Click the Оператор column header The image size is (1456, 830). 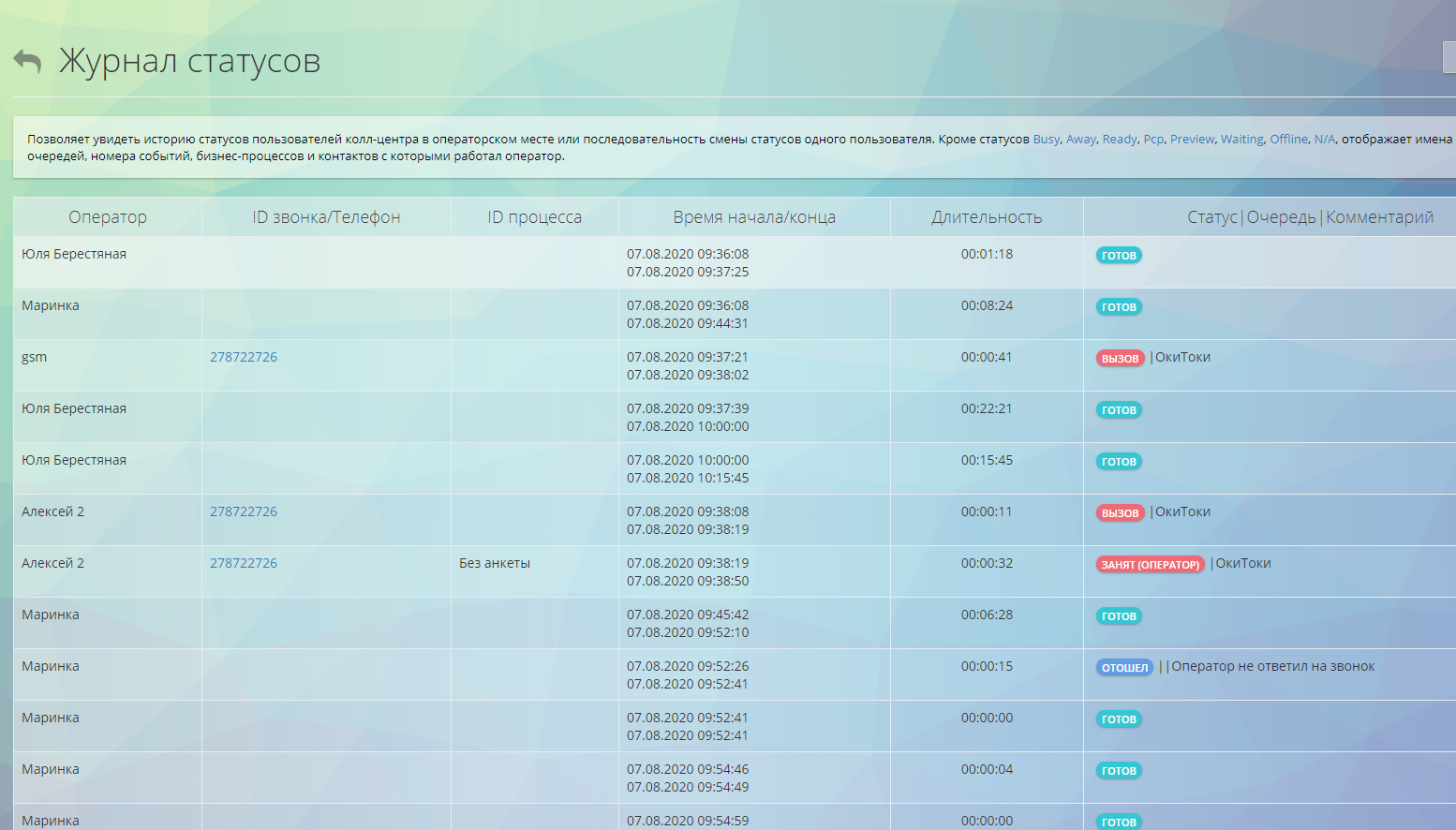(x=108, y=217)
